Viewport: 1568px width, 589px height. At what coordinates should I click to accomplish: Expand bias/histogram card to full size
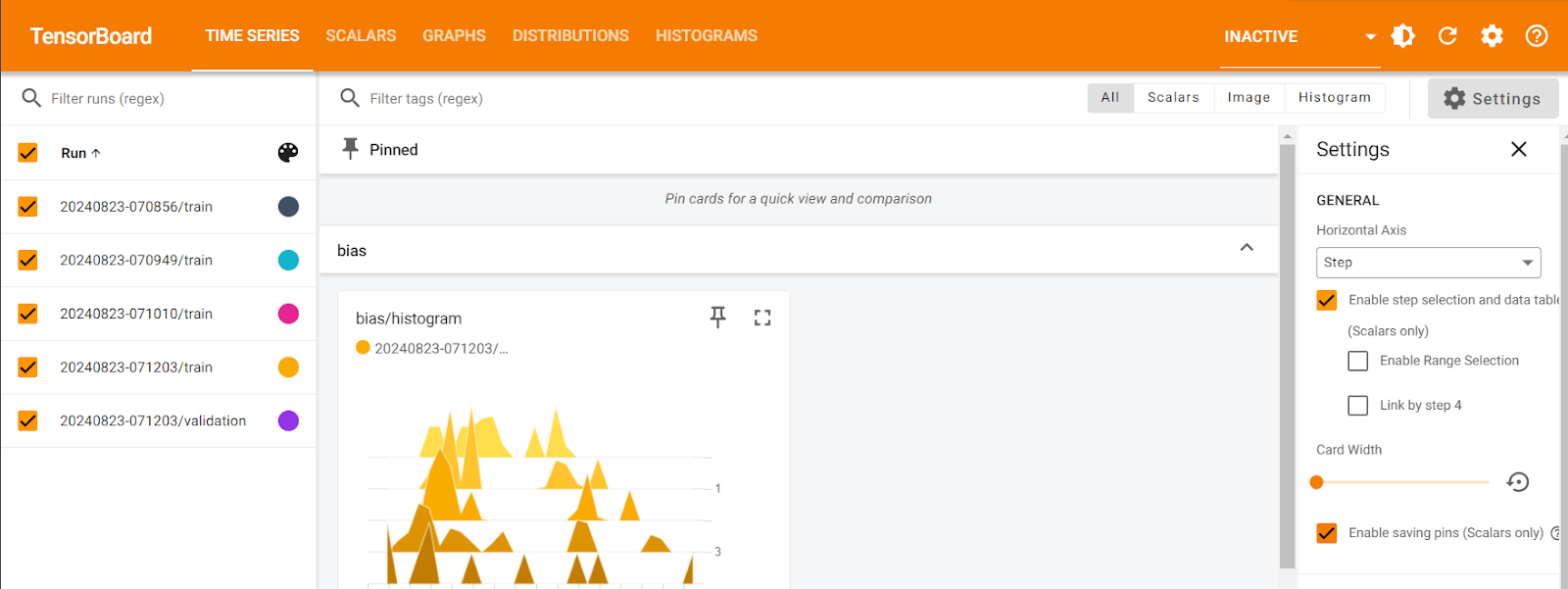[762, 318]
